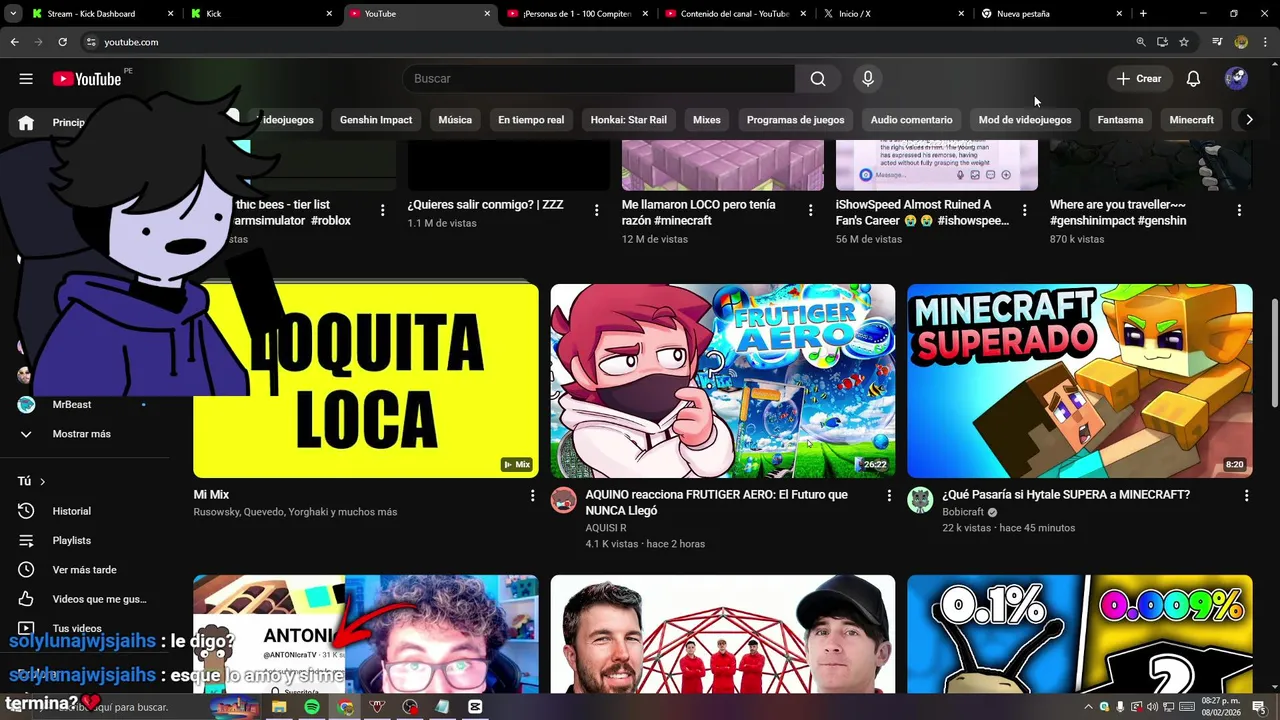The image size is (1280, 720).
Task: Open the Chrome zoom magnifier icon
Action: tap(1141, 42)
